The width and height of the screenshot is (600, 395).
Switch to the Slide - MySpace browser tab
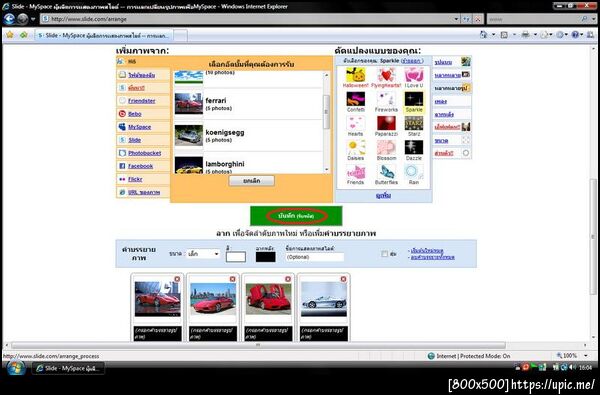pos(104,35)
